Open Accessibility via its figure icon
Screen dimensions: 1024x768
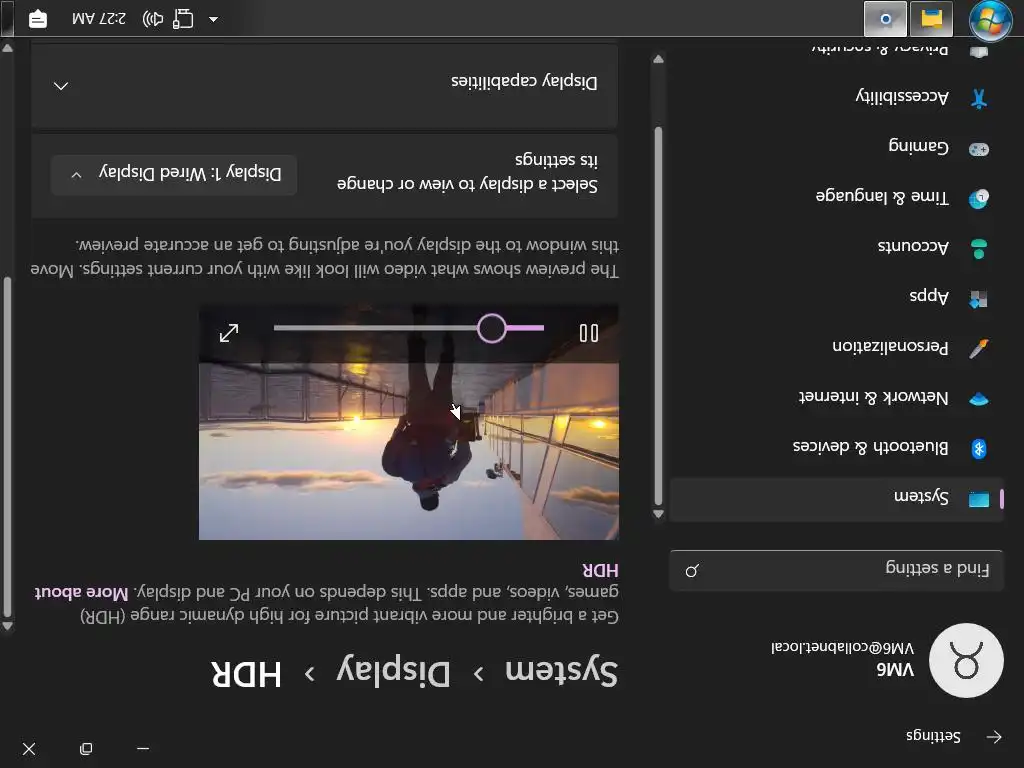click(x=978, y=99)
